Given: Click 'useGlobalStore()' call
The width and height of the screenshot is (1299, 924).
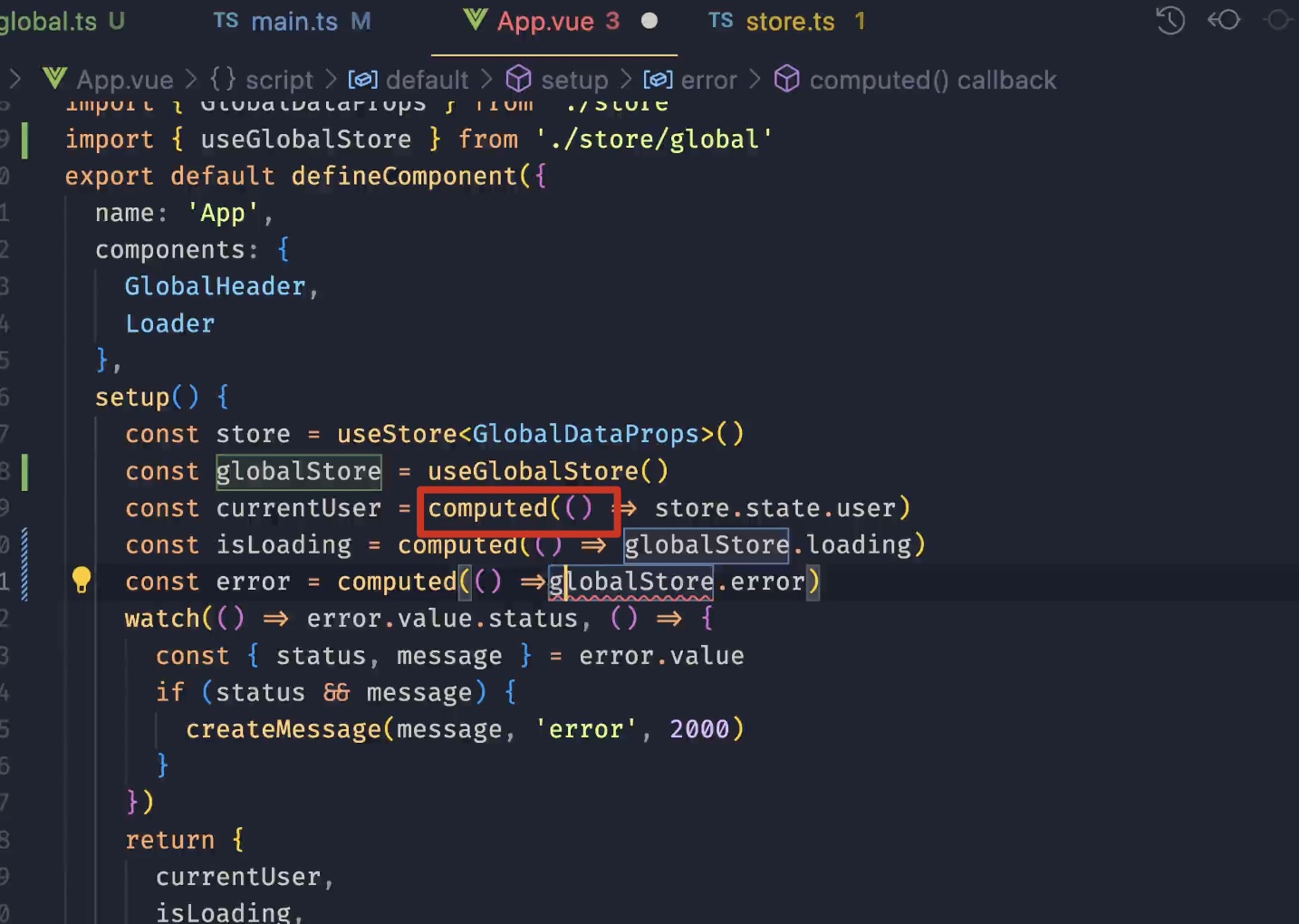Looking at the screenshot, I should pos(548,471).
